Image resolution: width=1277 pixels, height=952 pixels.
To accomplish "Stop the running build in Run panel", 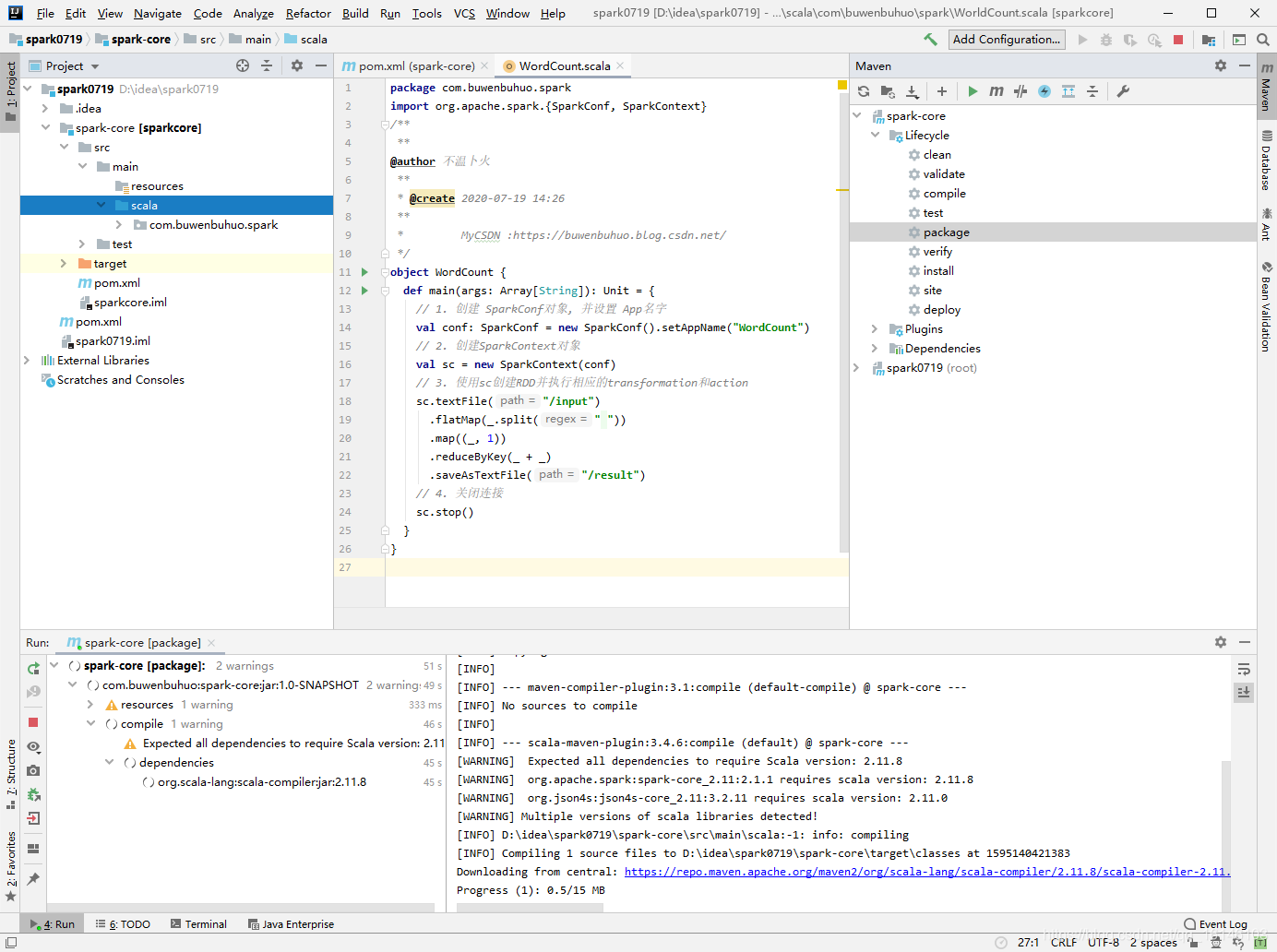I will tap(33, 722).
